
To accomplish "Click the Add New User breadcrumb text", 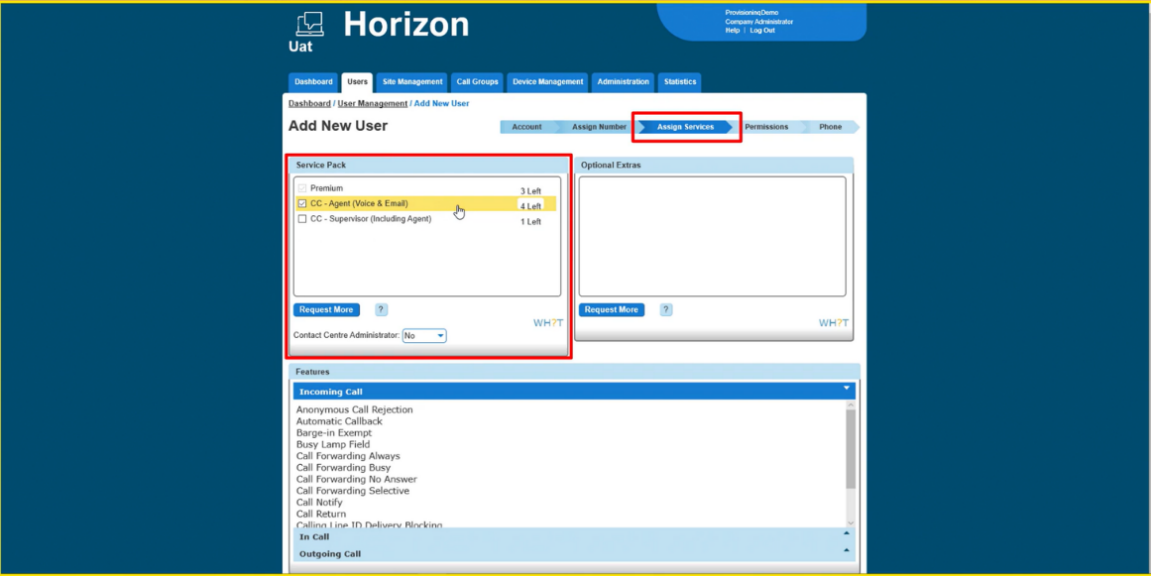I will (441, 103).
